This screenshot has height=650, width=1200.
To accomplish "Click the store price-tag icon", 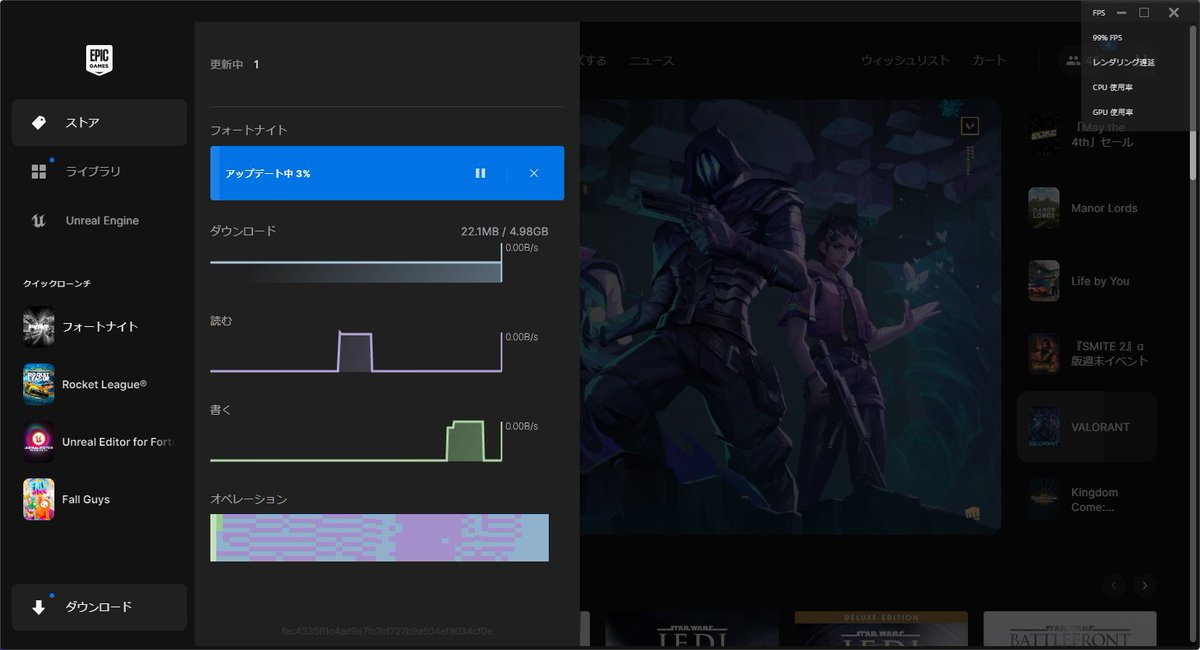I will click(39, 123).
